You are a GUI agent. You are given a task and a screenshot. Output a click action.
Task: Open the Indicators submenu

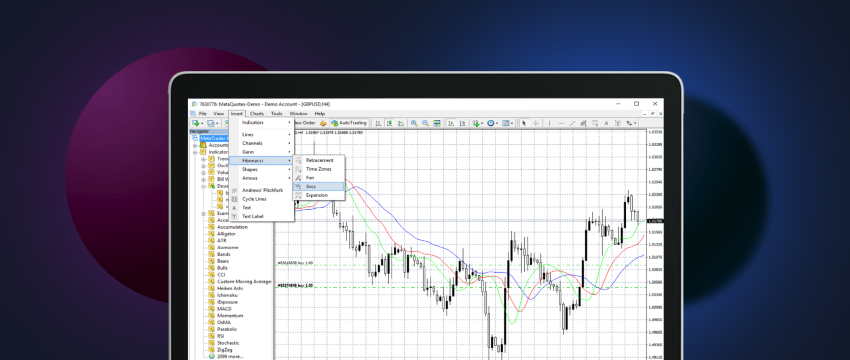click(262, 123)
